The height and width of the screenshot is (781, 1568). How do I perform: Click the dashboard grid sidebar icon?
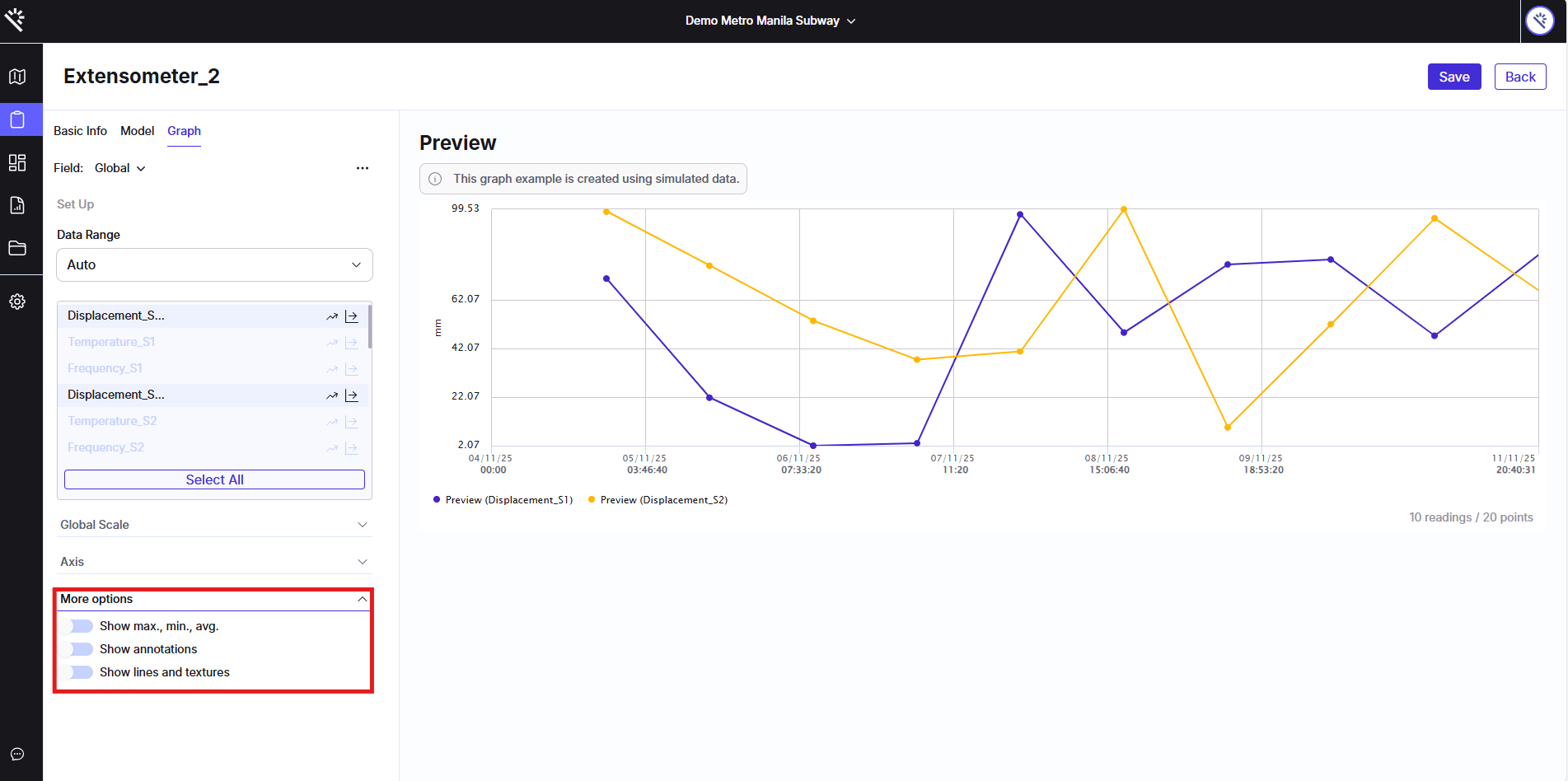(x=17, y=162)
